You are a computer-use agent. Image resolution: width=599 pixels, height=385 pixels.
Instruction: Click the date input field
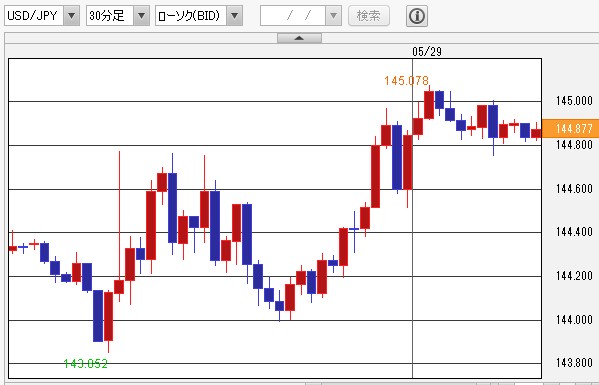click(293, 16)
